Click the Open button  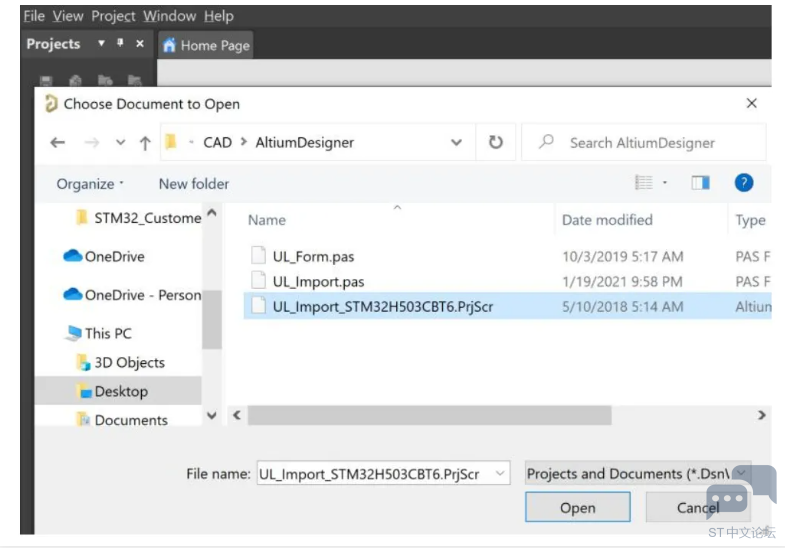[x=578, y=507]
